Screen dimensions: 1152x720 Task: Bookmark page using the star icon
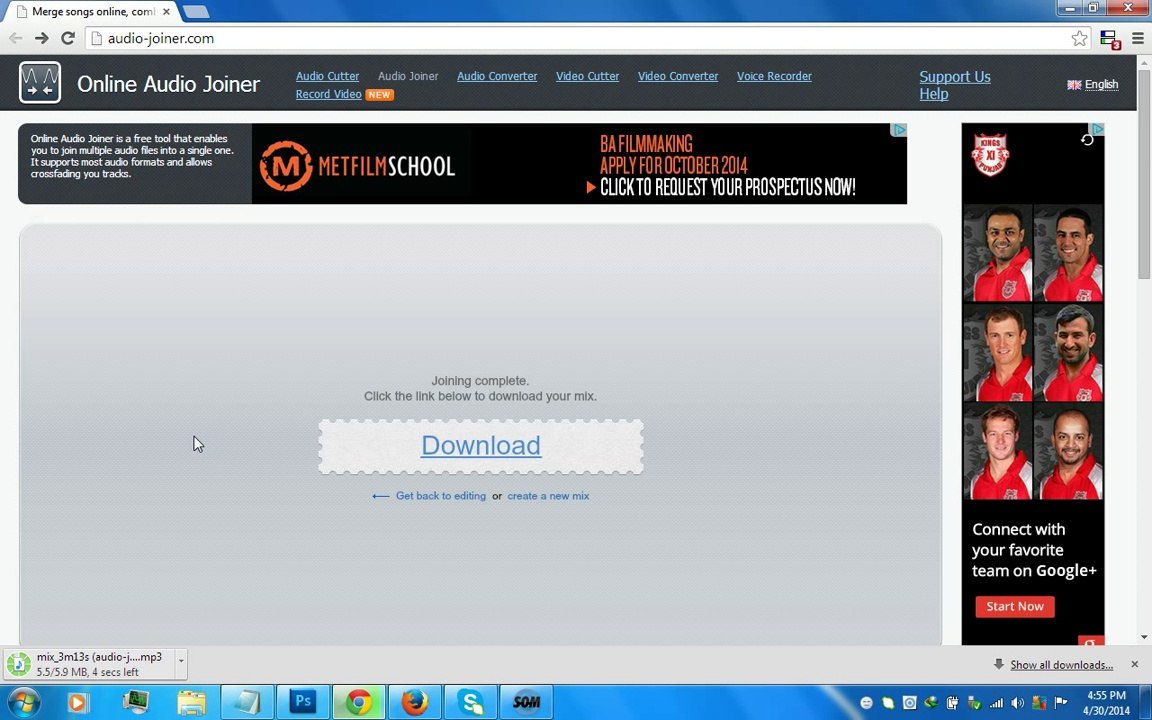click(1079, 38)
